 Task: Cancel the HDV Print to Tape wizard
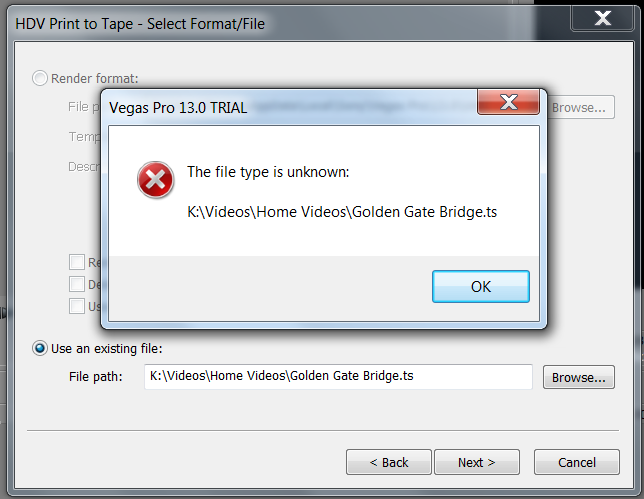point(577,462)
